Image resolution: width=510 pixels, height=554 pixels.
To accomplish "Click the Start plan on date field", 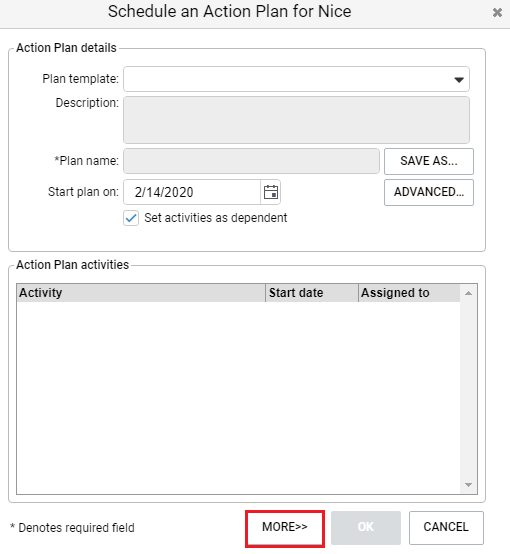I will coord(192,192).
